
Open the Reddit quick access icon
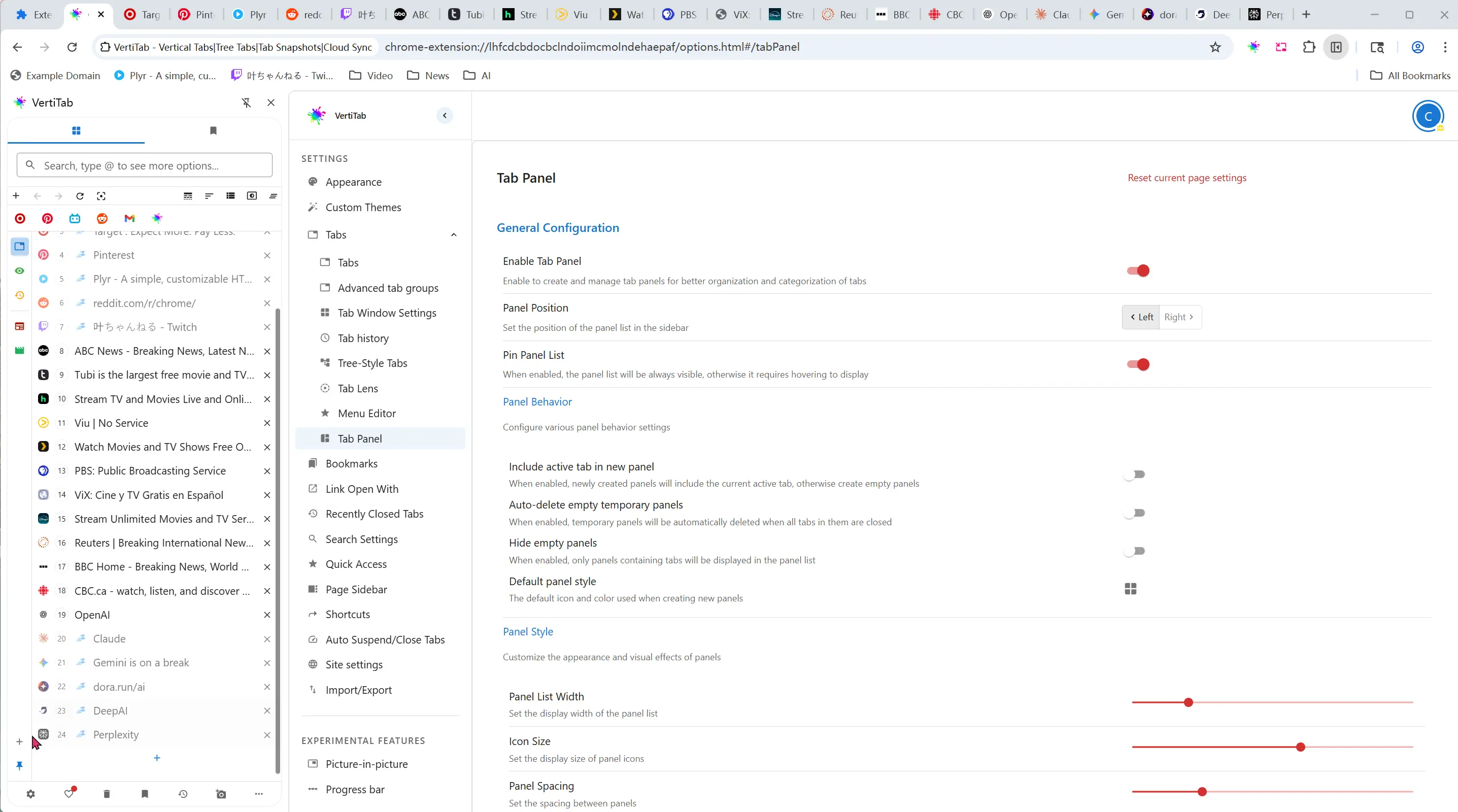pyautogui.click(x=102, y=218)
